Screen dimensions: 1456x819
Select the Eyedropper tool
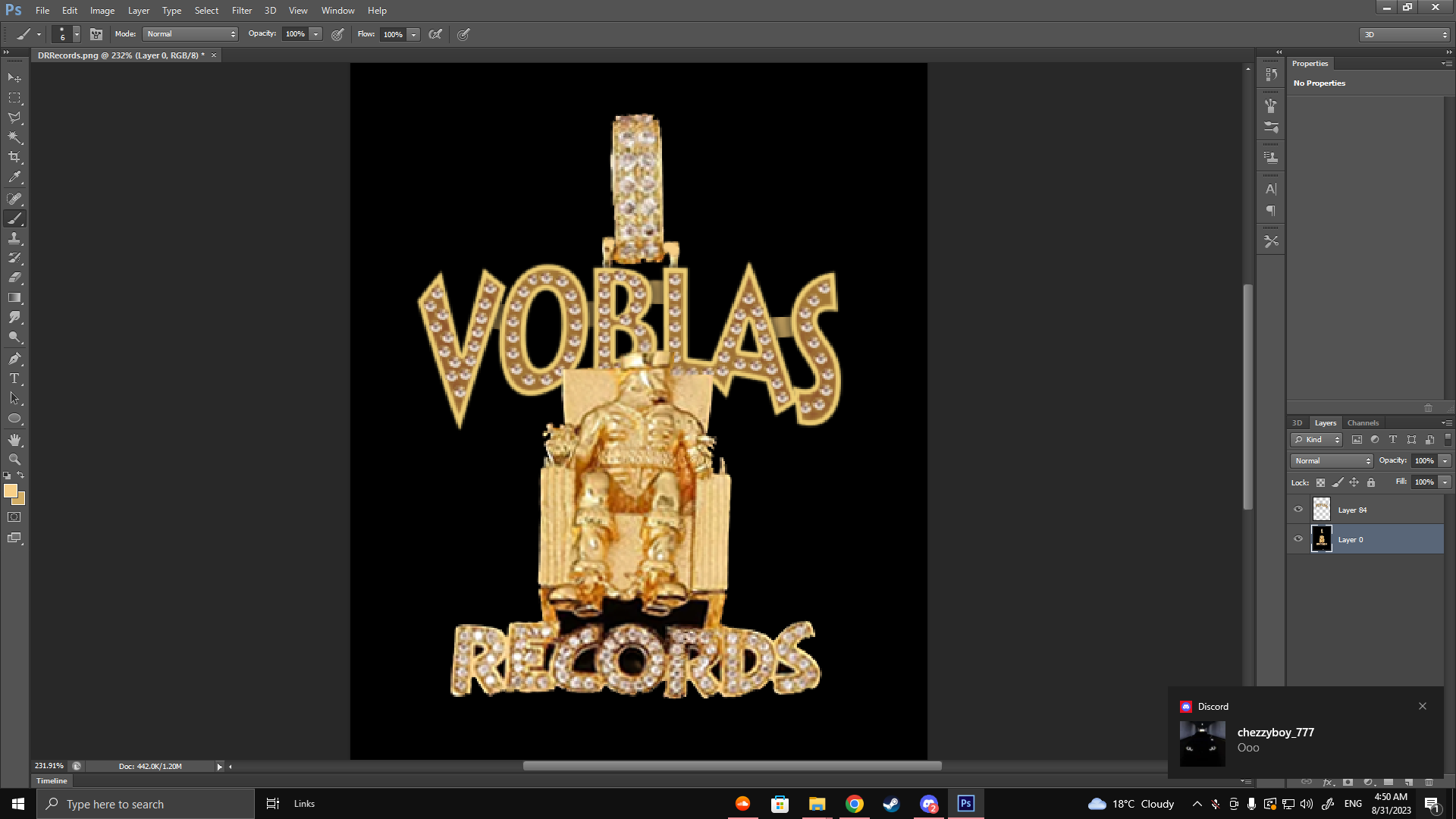pyautogui.click(x=14, y=177)
